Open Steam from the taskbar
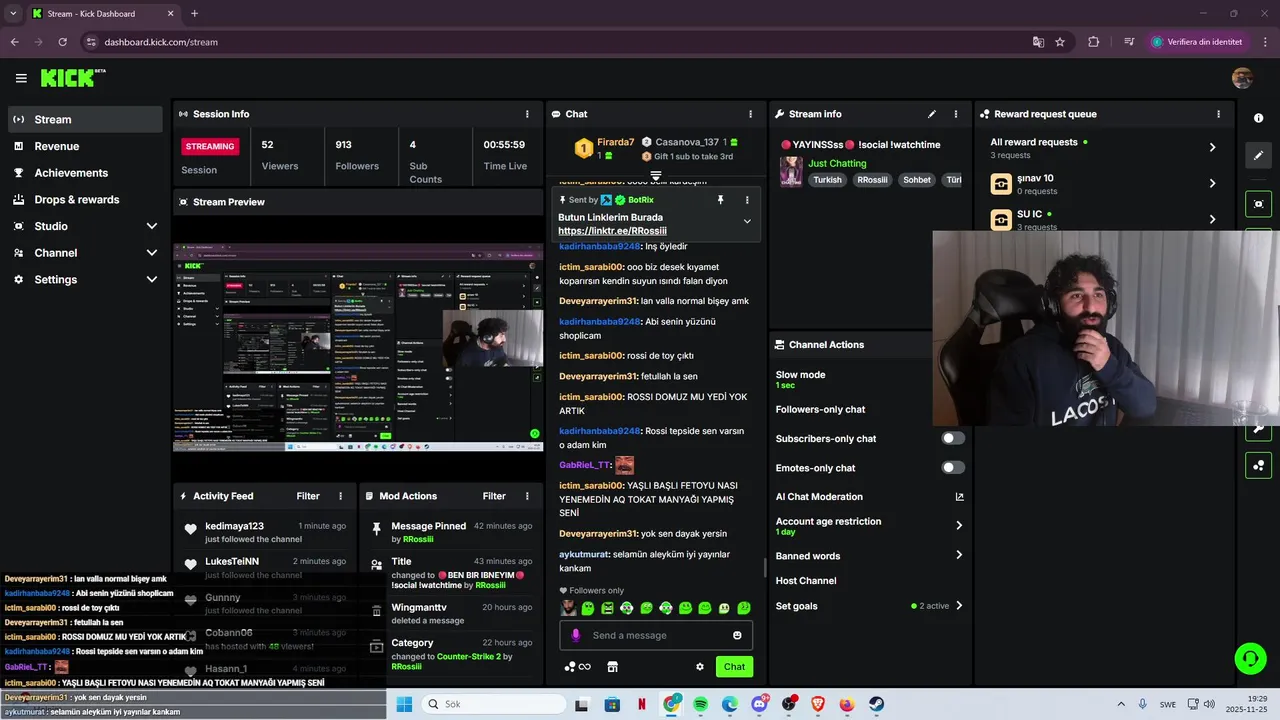Viewport: 1280px width, 720px height. tap(876, 704)
